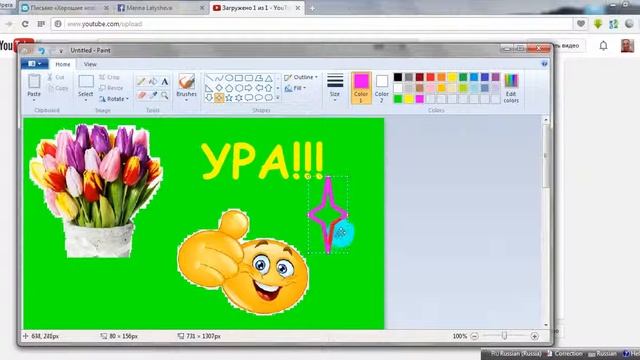The width and height of the screenshot is (640, 360).
Task: Click the Undo arrow in Paint title bar
Action: tap(42, 51)
